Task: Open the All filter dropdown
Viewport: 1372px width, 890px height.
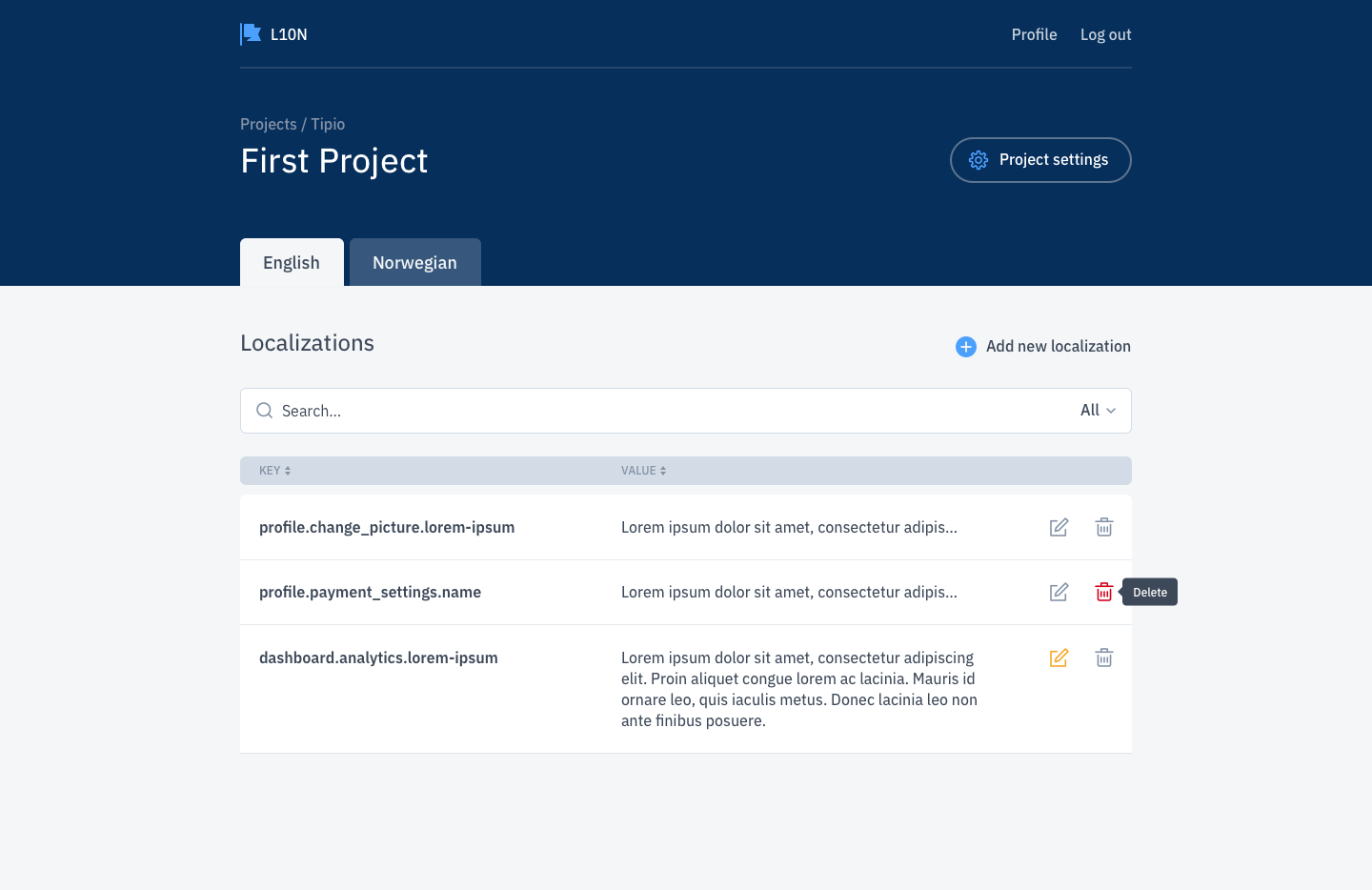Action: click(1089, 410)
